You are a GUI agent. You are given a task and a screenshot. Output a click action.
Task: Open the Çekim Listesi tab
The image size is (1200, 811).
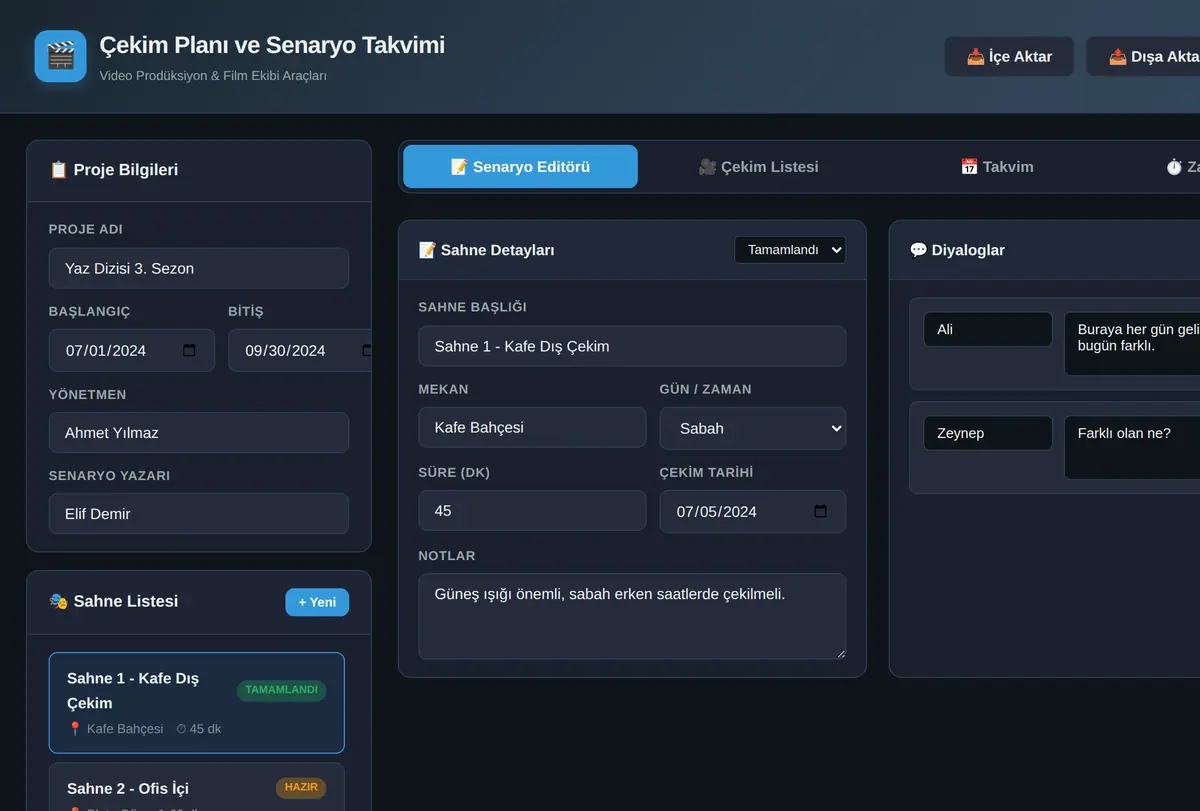click(x=758, y=167)
